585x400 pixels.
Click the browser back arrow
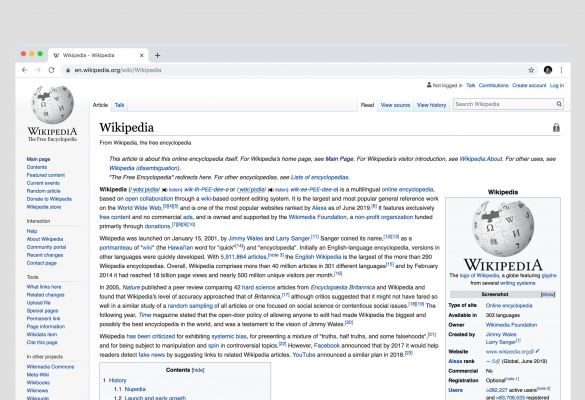point(25,70)
